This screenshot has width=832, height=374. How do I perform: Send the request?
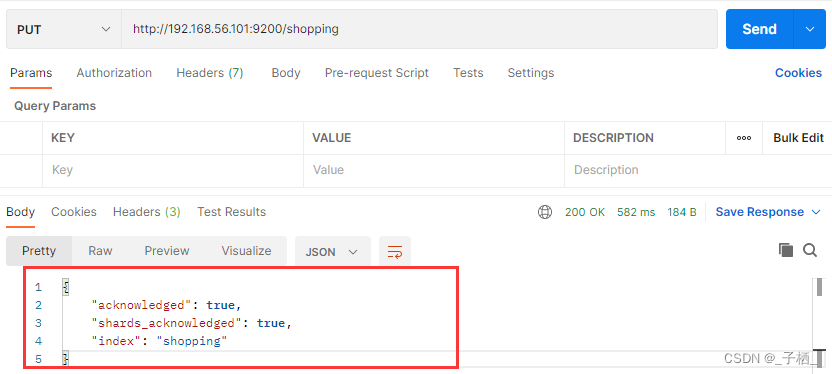(759, 29)
